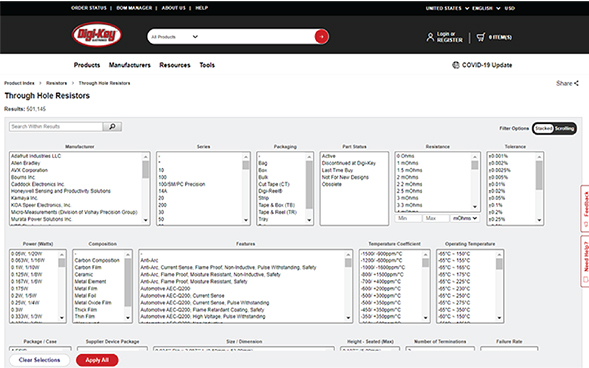Select Anti-Arc feature
Screen dimensions: 589x368
[x=149, y=260]
